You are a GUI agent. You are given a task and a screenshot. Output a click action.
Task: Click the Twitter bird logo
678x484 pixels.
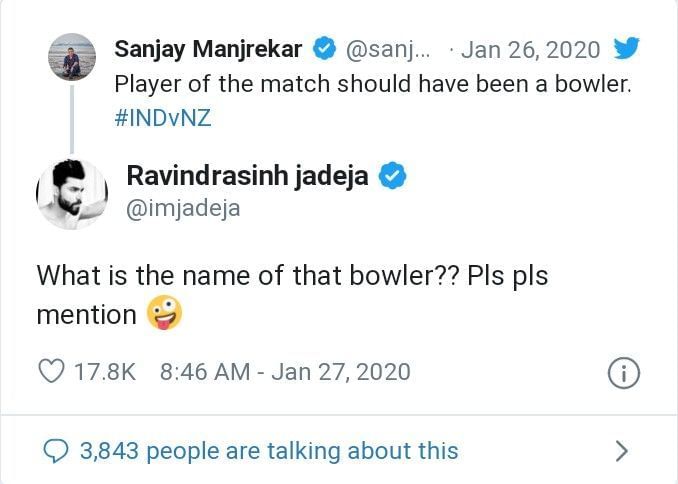[626, 48]
